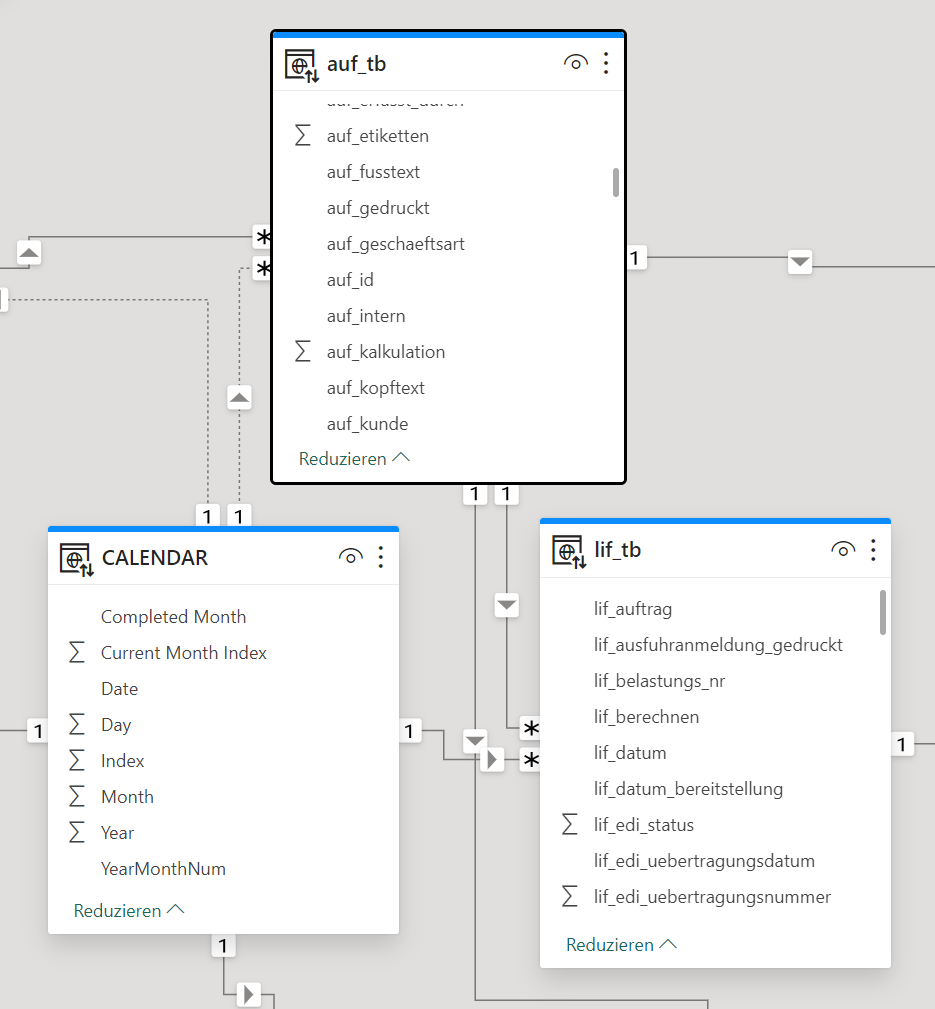The width and height of the screenshot is (935, 1009).
Task: Select the auf_id field
Action: point(350,280)
